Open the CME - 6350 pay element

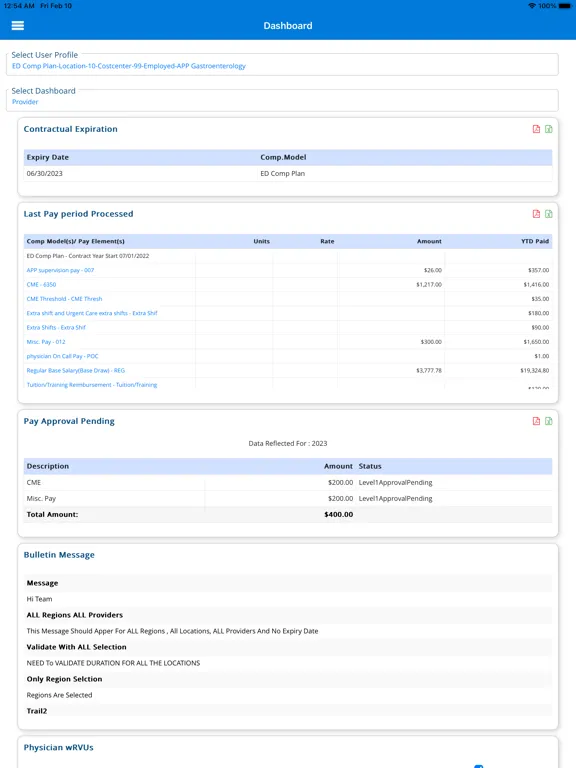point(41,284)
